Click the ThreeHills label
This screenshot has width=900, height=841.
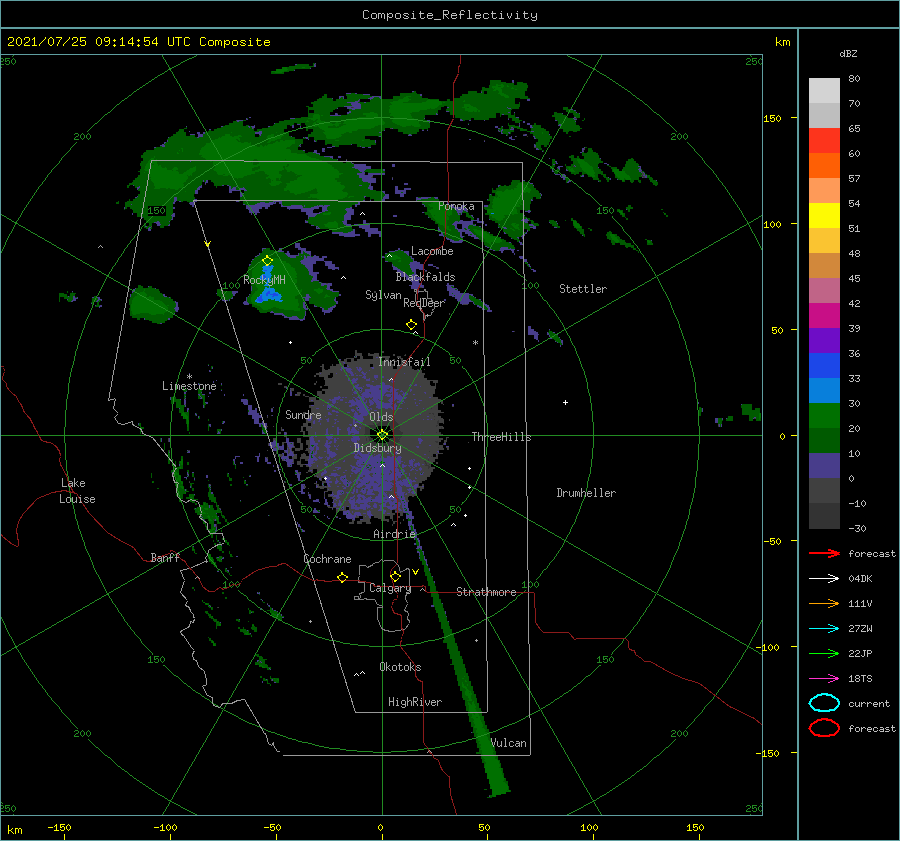(501, 437)
